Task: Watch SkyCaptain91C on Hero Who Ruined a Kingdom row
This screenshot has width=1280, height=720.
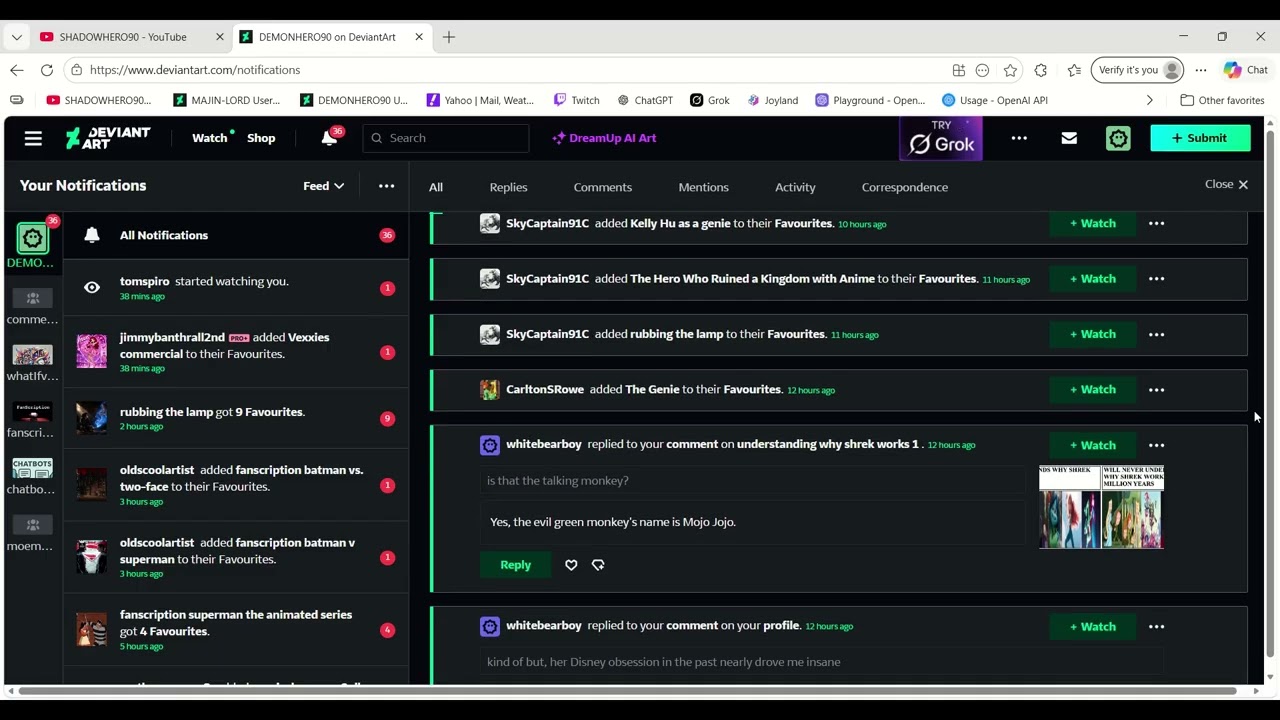Action: pyautogui.click(x=1092, y=279)
